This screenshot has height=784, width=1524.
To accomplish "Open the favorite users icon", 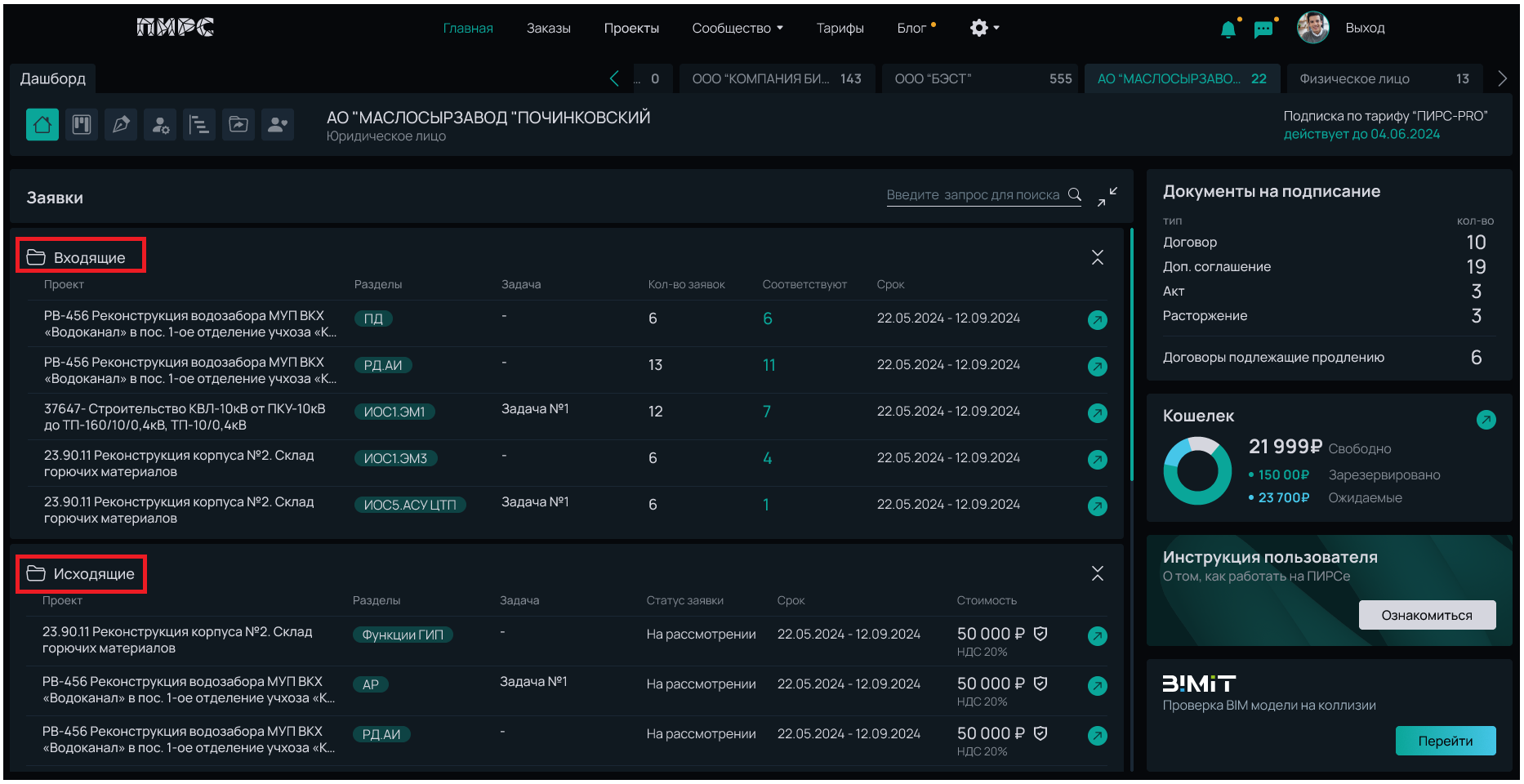I will pyautogui.click(x=278, y=125).
